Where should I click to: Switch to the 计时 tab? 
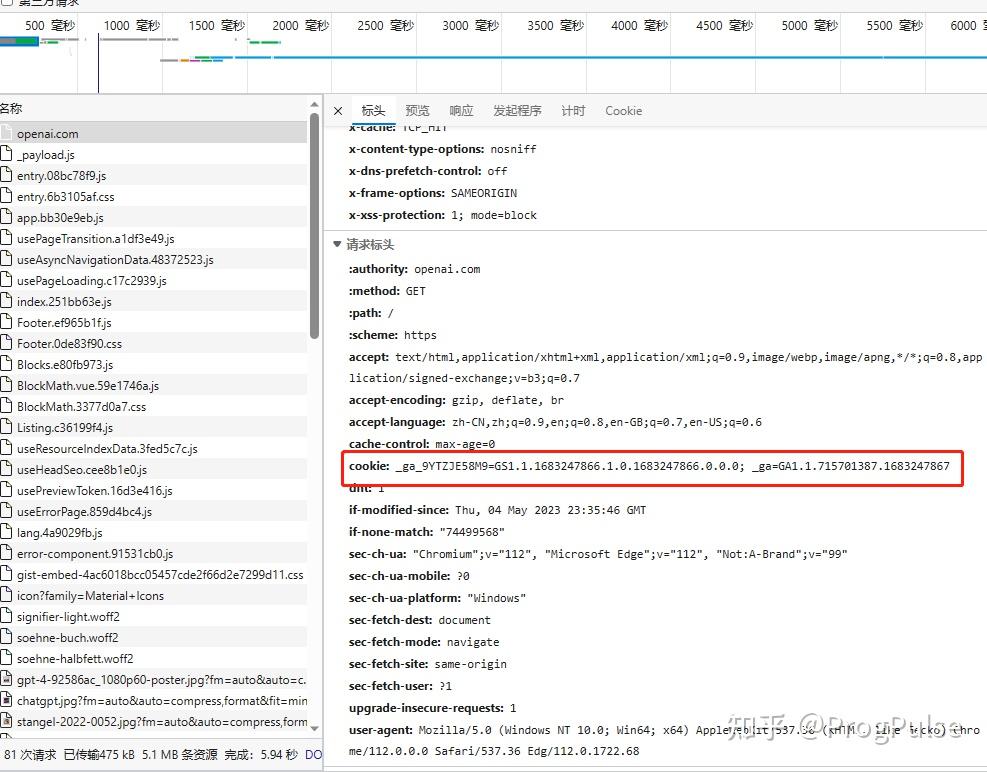click(572, 110)
